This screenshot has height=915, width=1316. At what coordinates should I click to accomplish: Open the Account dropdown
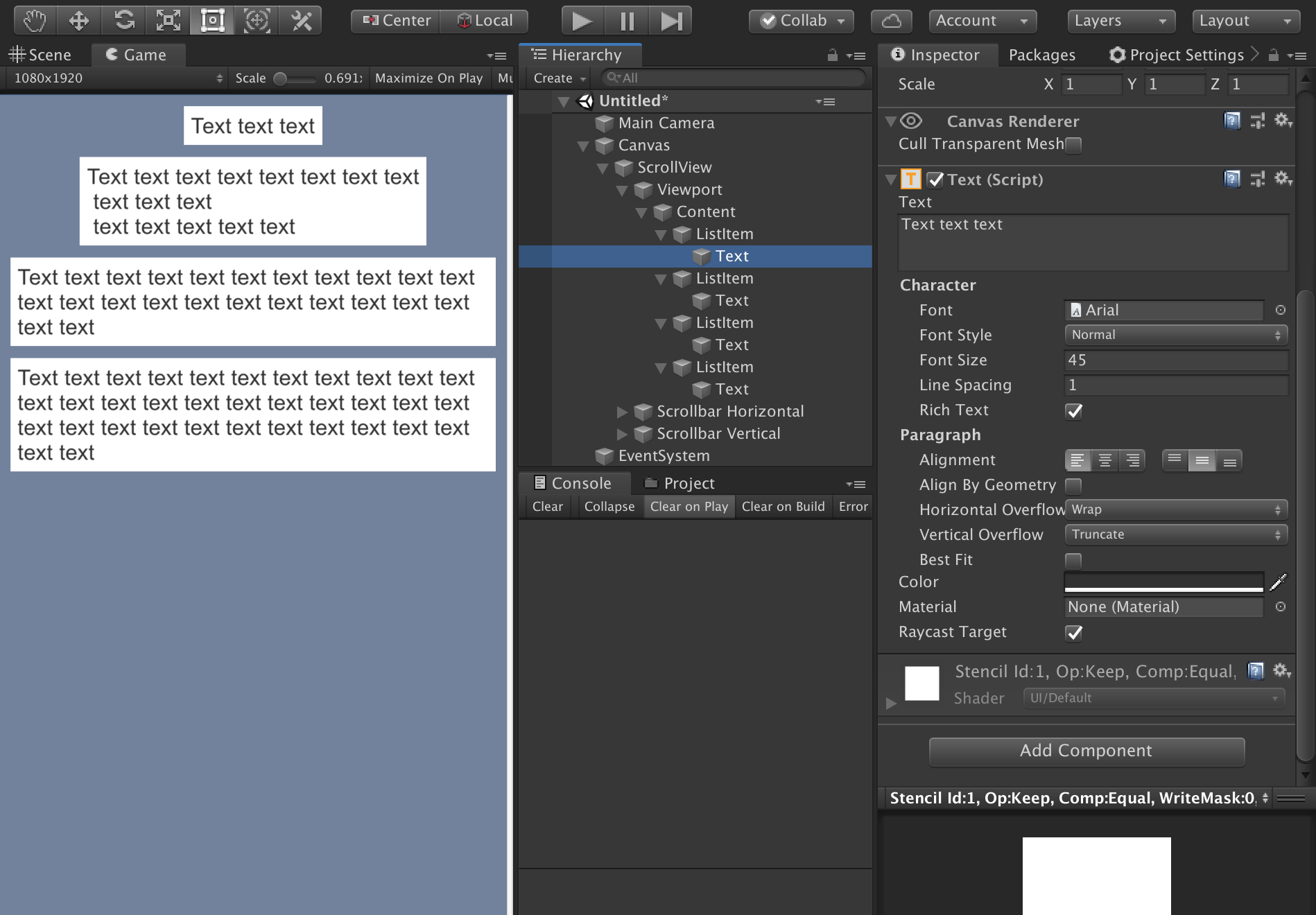click(x=982, y=21)
